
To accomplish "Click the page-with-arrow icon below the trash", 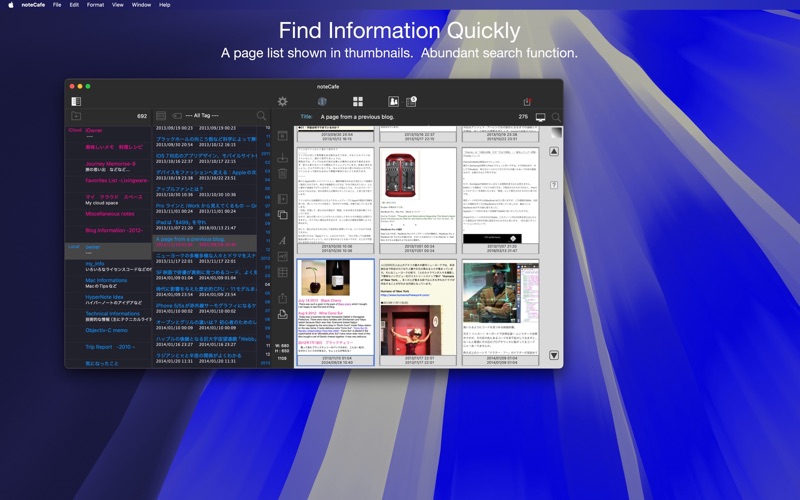I will coord(282,199).
